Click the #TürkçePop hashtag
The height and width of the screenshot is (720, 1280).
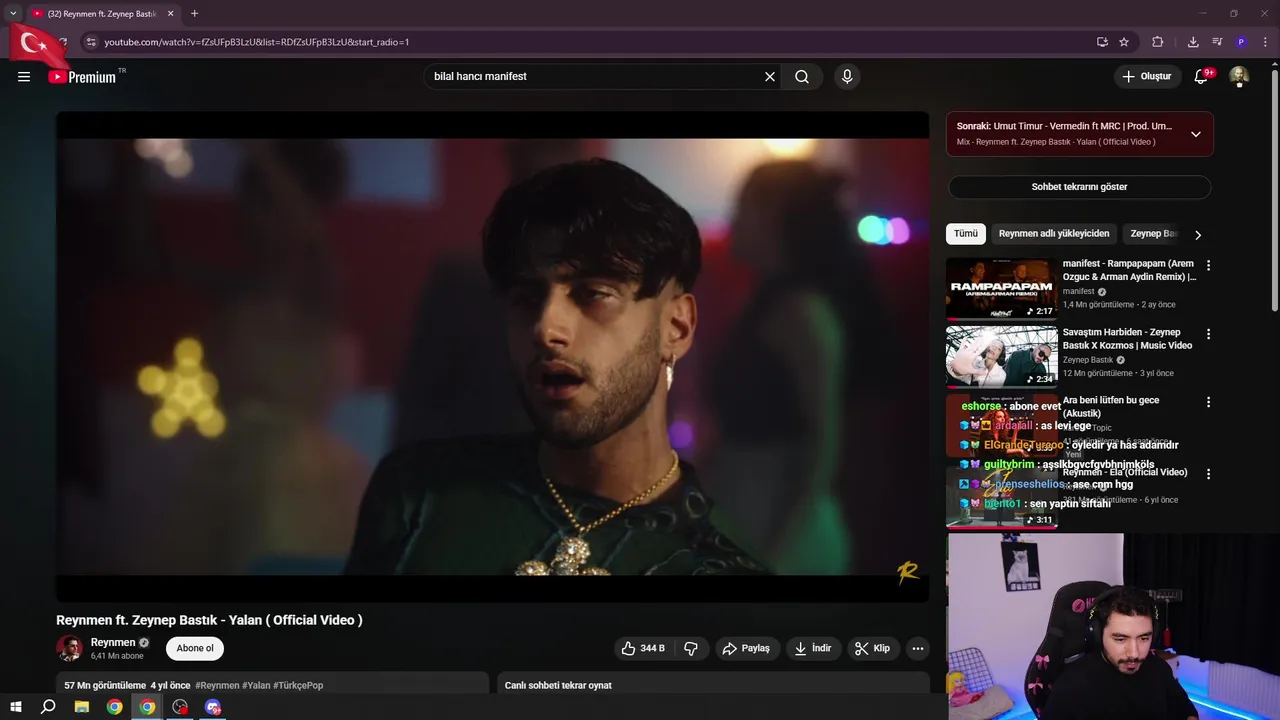[x=298, y=685]
